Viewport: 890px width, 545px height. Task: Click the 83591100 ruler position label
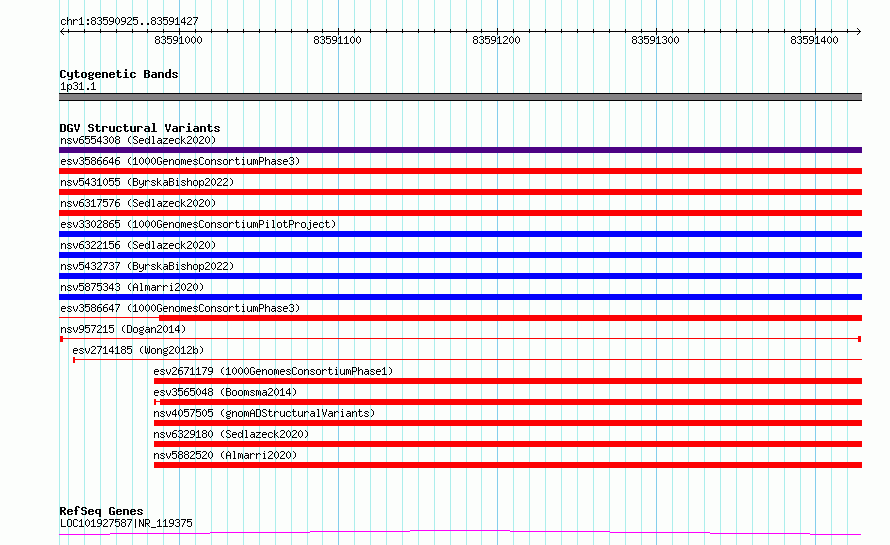337,40
